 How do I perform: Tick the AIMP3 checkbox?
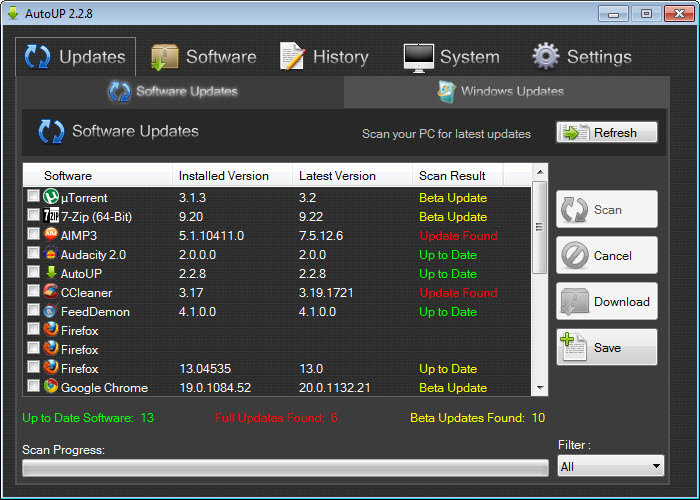click(x=33, y=233)
